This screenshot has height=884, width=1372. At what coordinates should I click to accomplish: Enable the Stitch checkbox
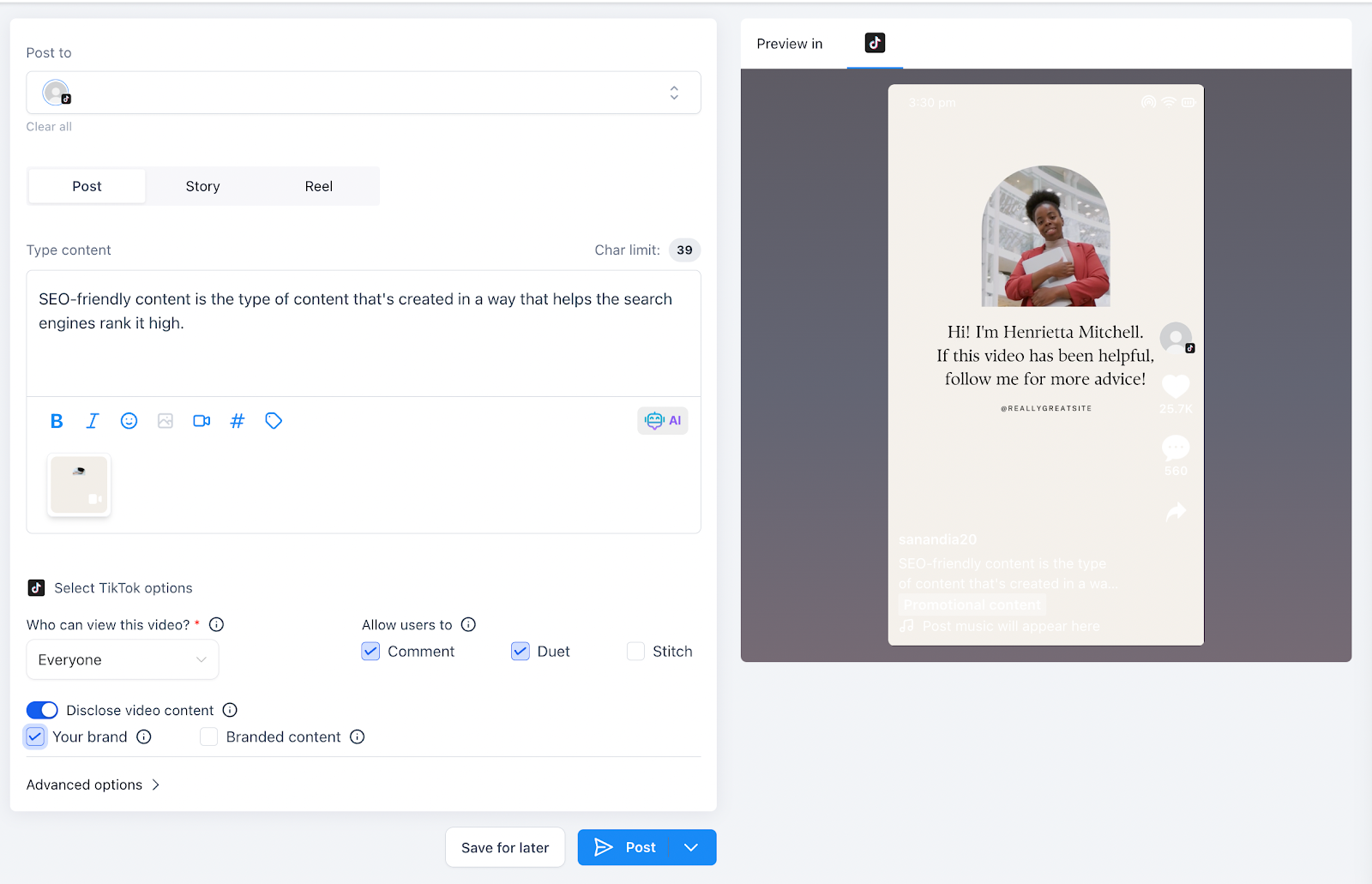pyautogui.click(x=635, y=652)
